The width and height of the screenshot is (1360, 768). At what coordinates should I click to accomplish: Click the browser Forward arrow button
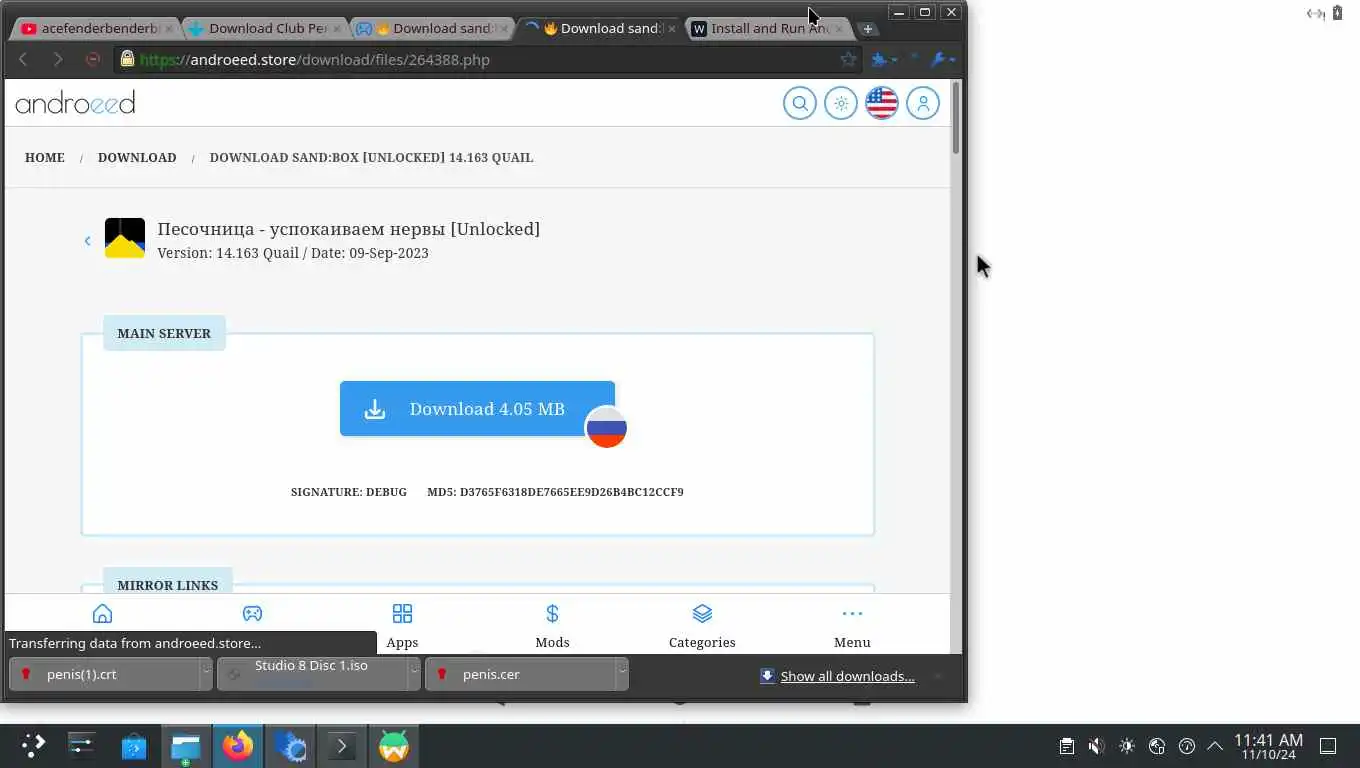coord(58,59)
